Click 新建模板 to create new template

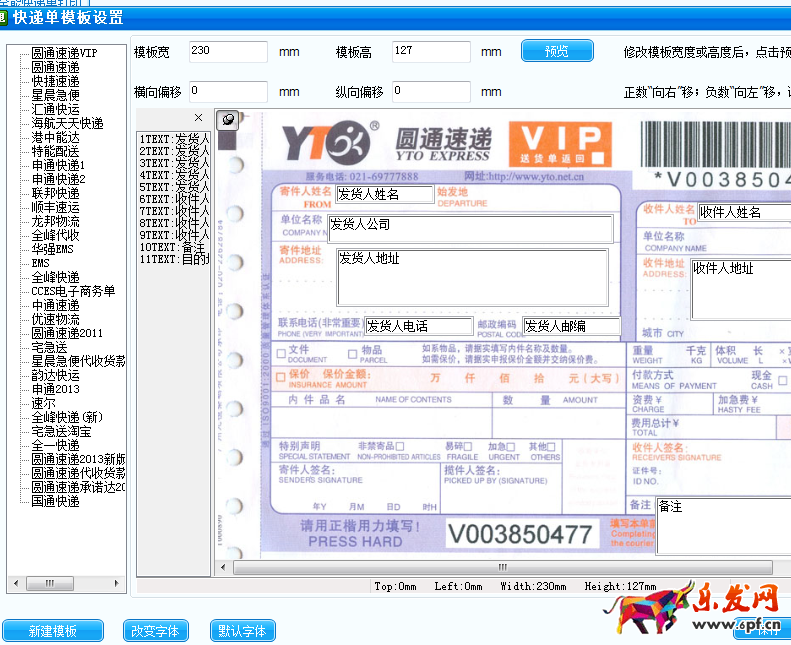click(52, 631)
